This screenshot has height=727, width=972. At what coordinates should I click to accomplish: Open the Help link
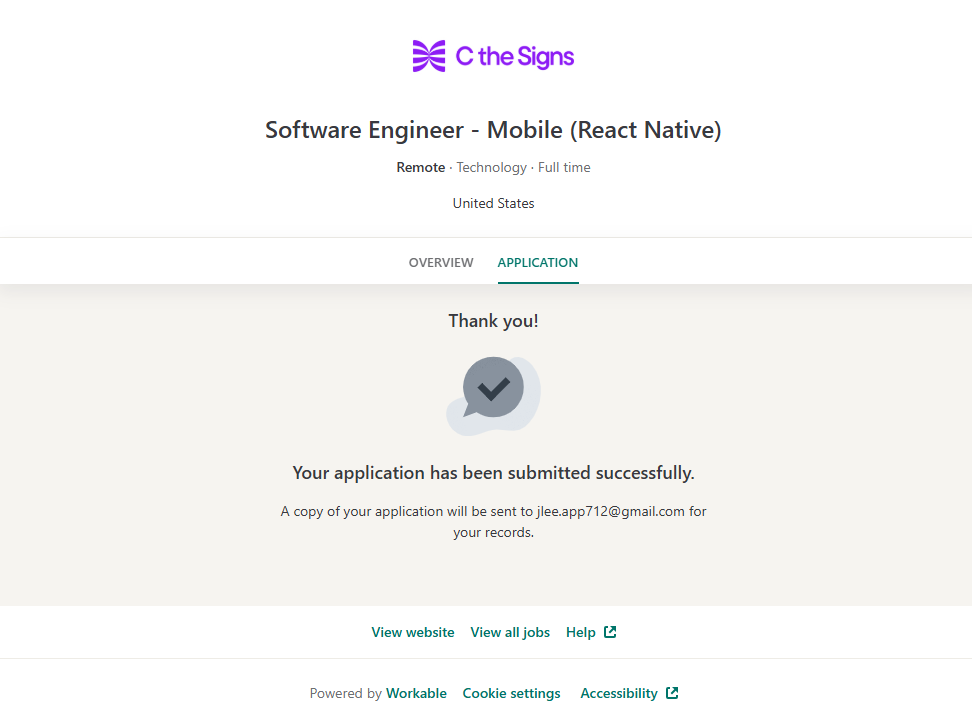pos(580,632)
